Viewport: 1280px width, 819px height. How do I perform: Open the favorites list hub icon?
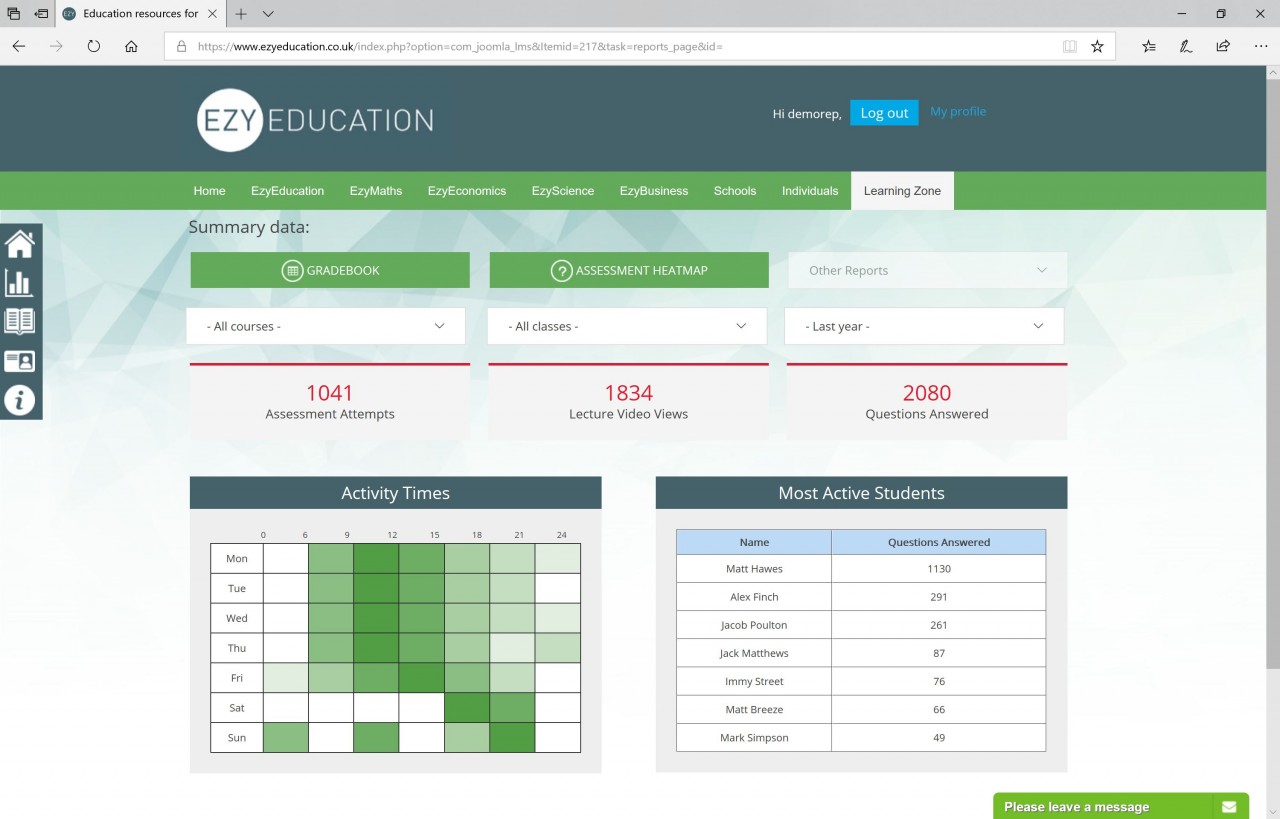[x=1149, y=46]
